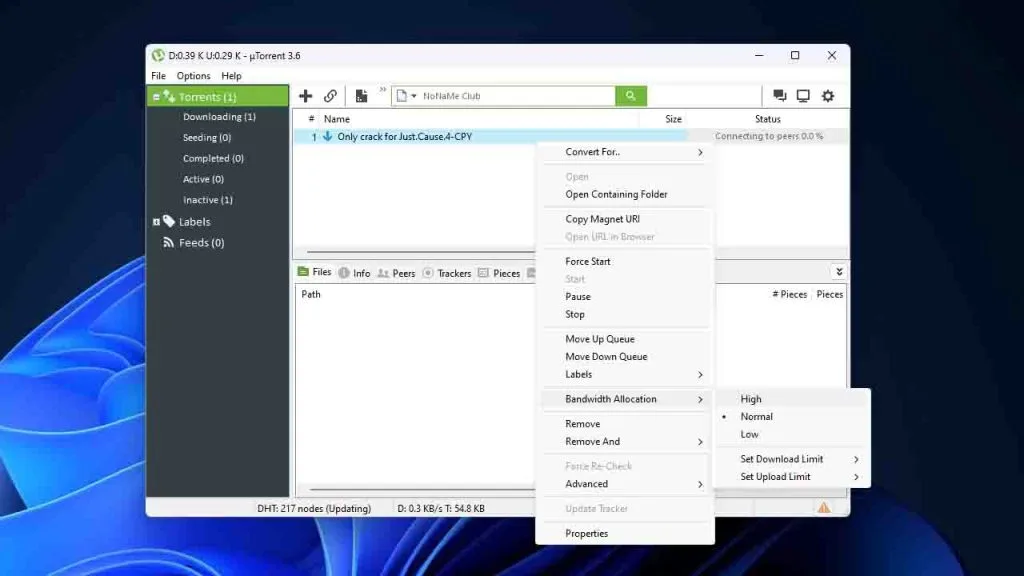Switch to the Trackers tab
This screenshot has width=1024, height=576.
coord(447,273)
